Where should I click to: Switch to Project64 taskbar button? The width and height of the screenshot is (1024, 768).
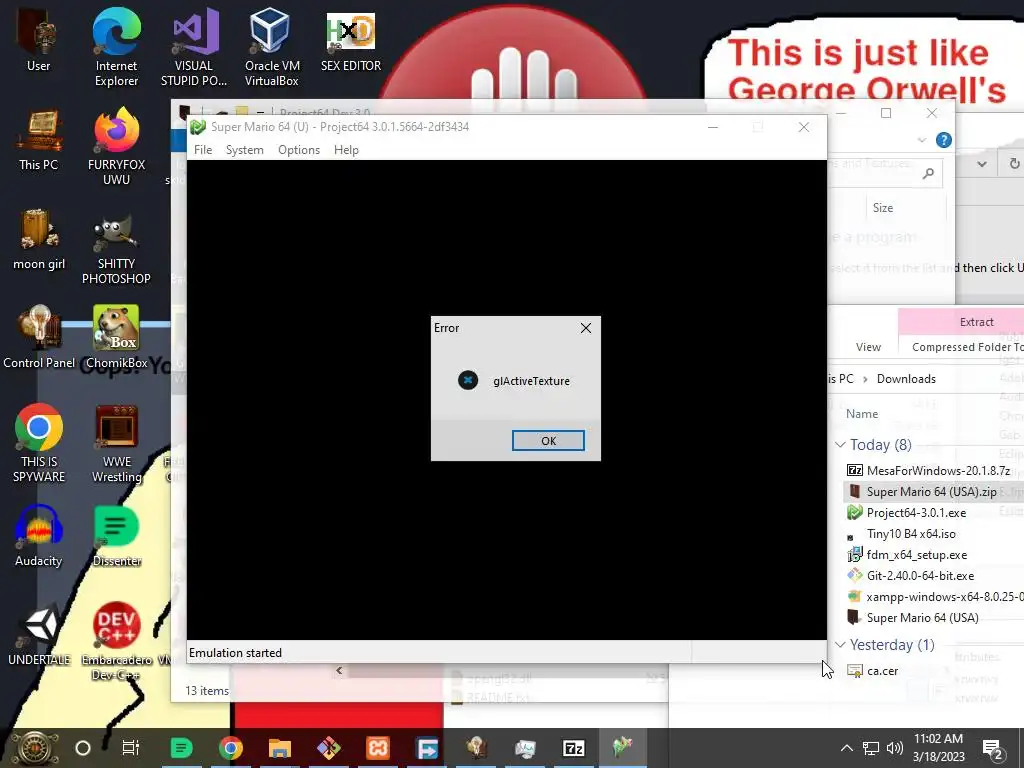point(622,748)
